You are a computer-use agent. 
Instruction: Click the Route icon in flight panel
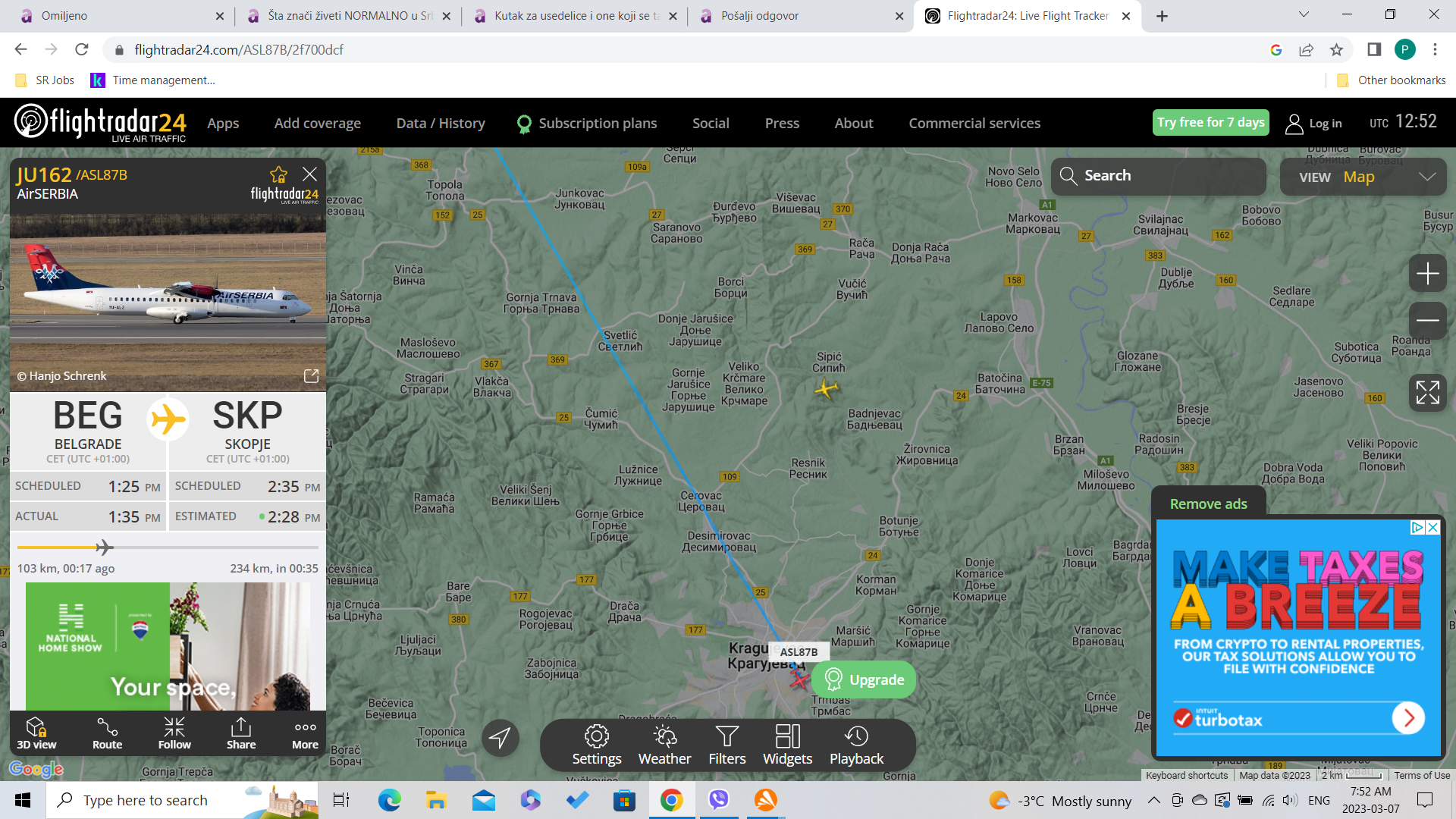pyautogui.click(x=107, y=733)
